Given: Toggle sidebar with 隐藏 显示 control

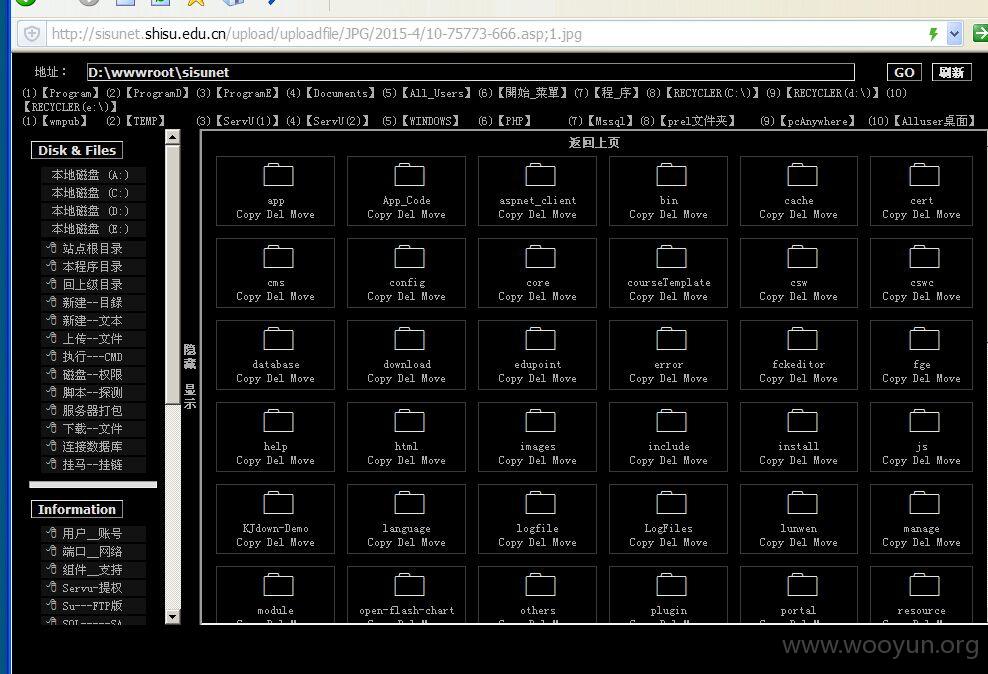Looking at the screenshot, I should [190, 376].
